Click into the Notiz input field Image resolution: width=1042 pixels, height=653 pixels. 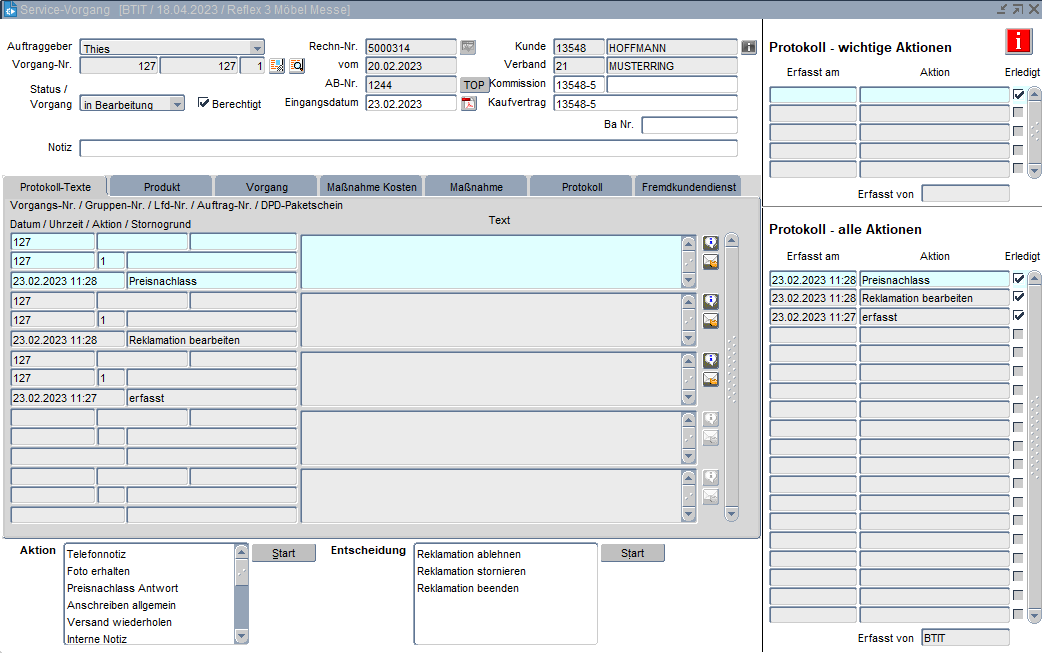point(408,148)
